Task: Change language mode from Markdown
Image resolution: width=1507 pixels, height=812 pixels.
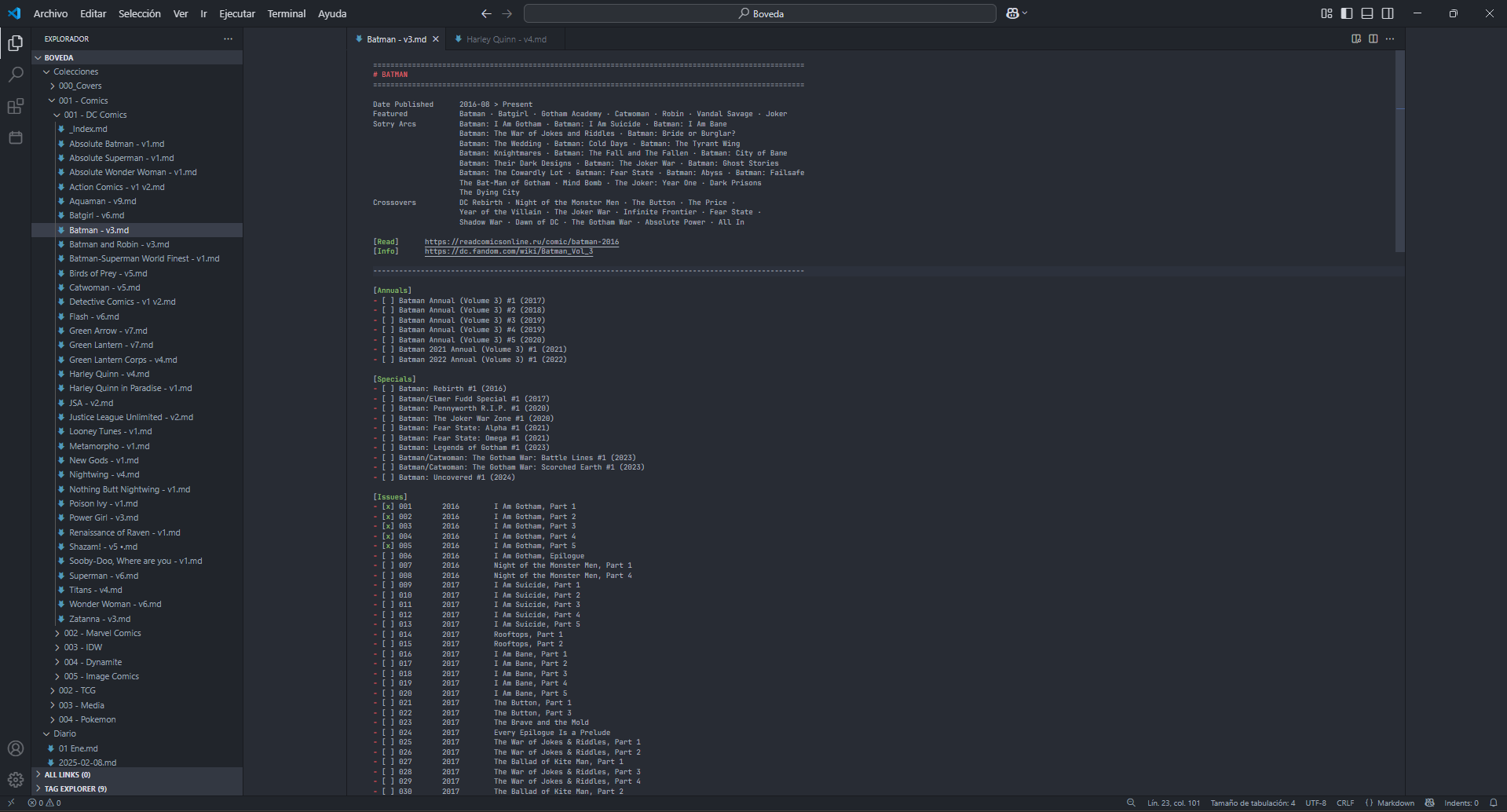Action: [x=1395, y=803]
